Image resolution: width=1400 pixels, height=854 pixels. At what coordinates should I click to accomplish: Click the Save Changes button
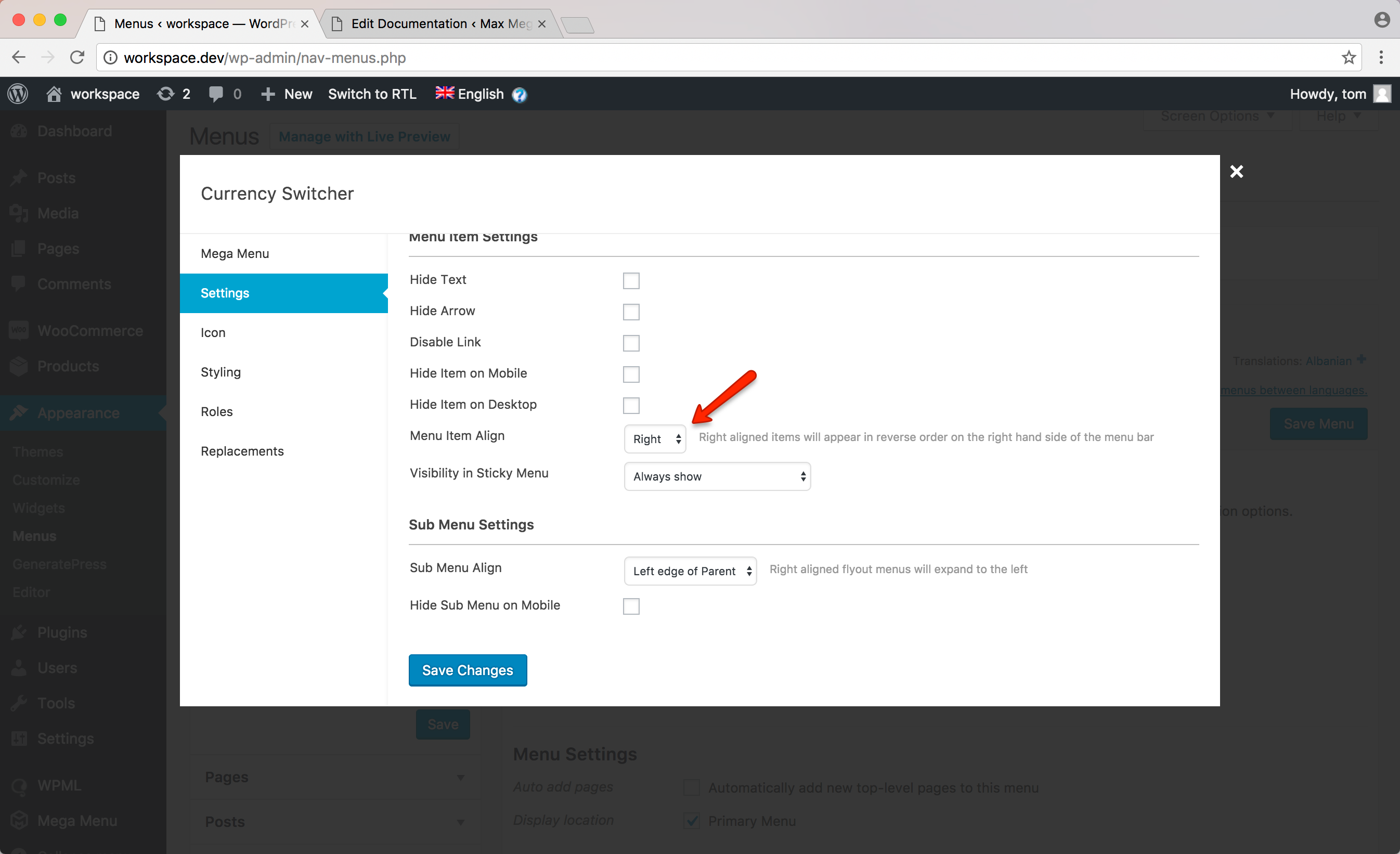[x=467, y=670]
